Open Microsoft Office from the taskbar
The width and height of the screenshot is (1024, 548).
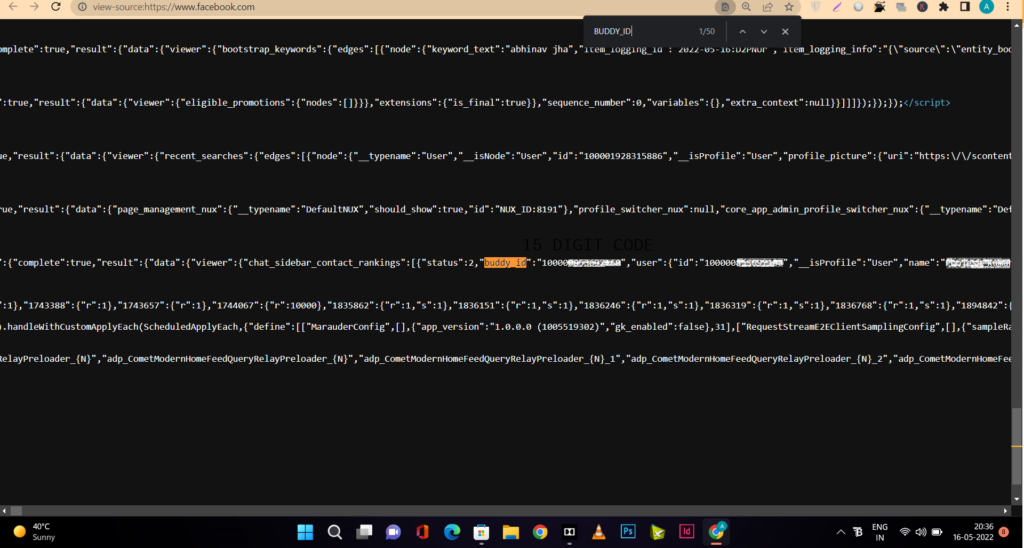click(423, 532)
